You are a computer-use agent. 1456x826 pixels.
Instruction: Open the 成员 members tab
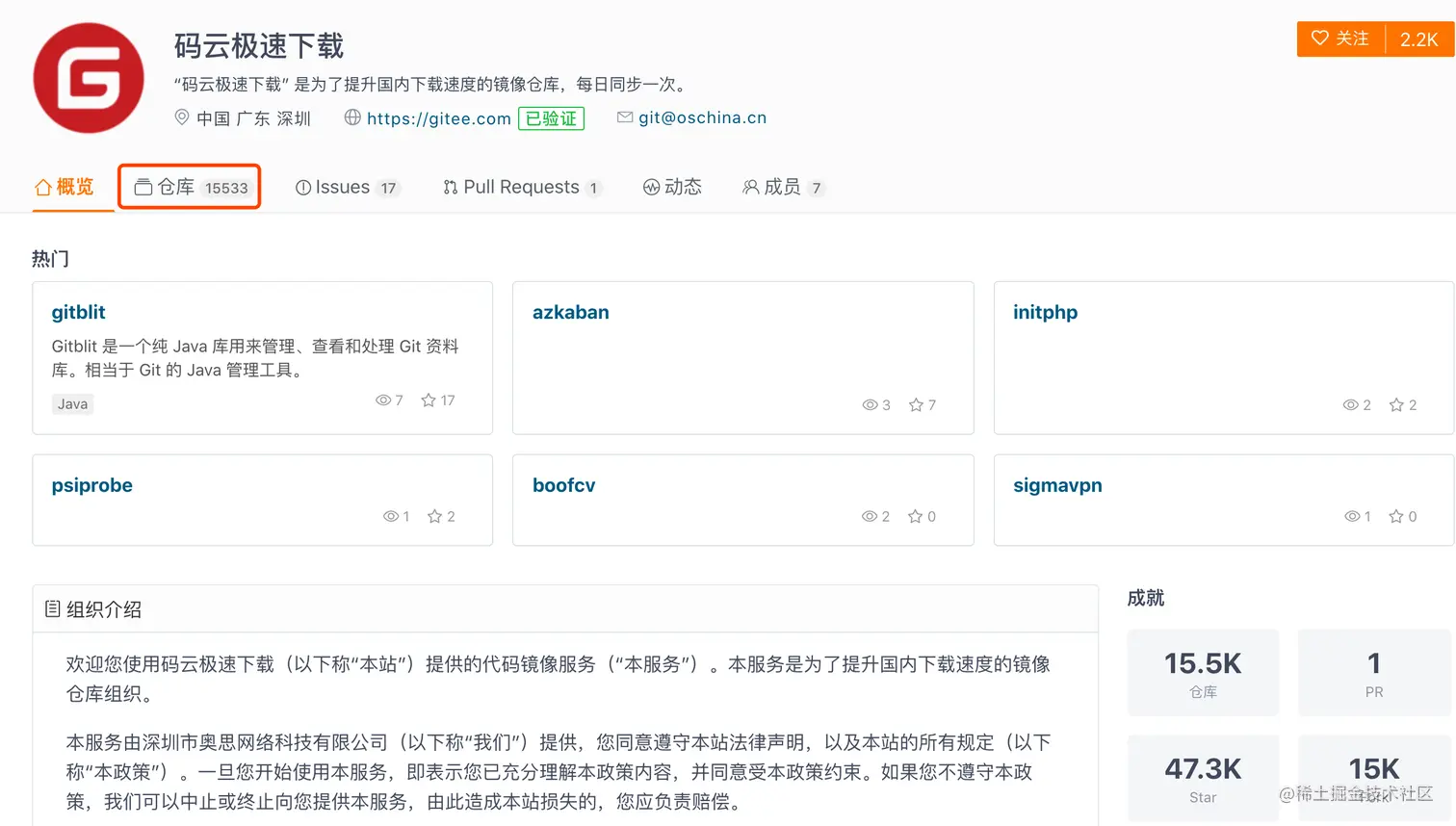pyautogui.click(x=784, y=188)
